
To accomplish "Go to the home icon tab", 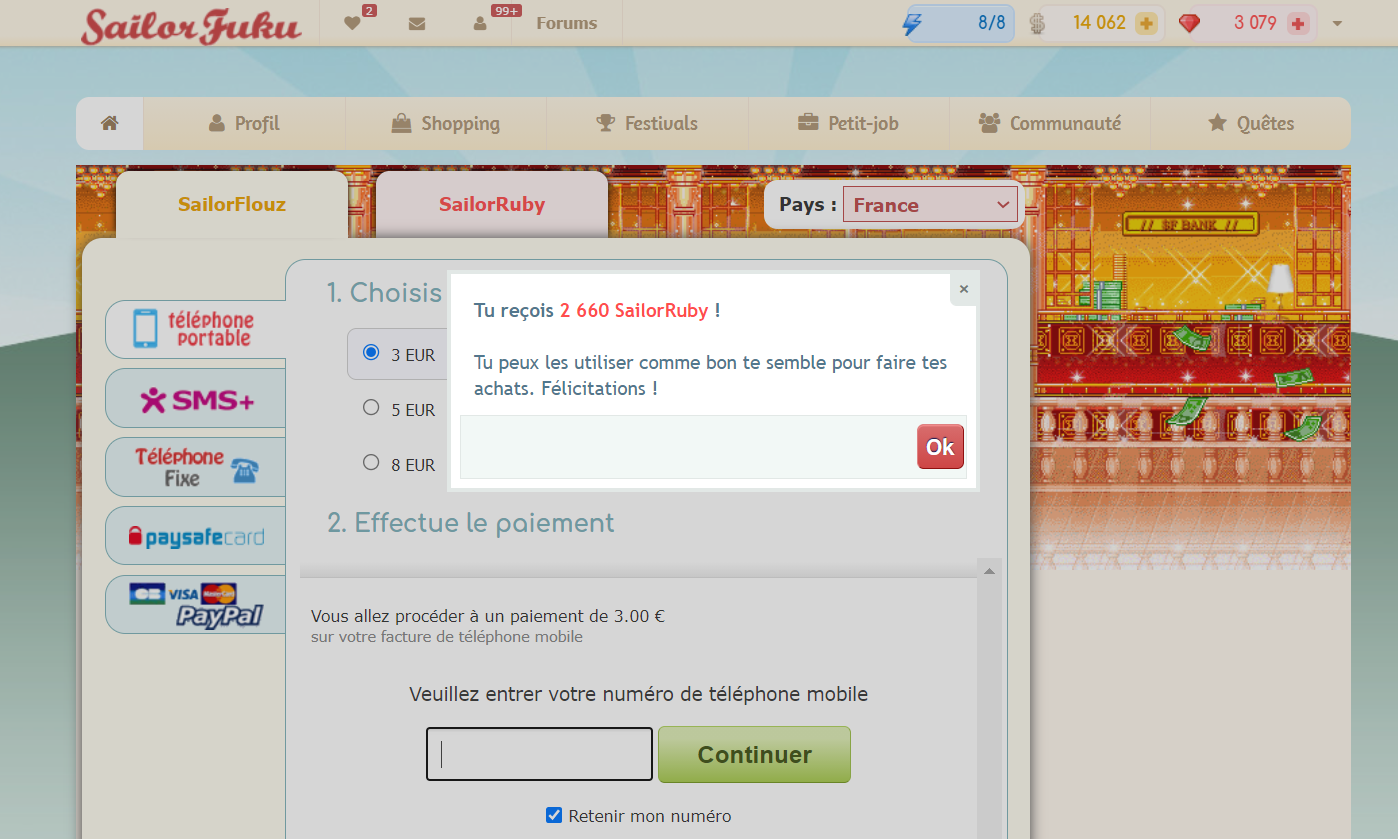I will pyautogui.click(x=110, y=123).
